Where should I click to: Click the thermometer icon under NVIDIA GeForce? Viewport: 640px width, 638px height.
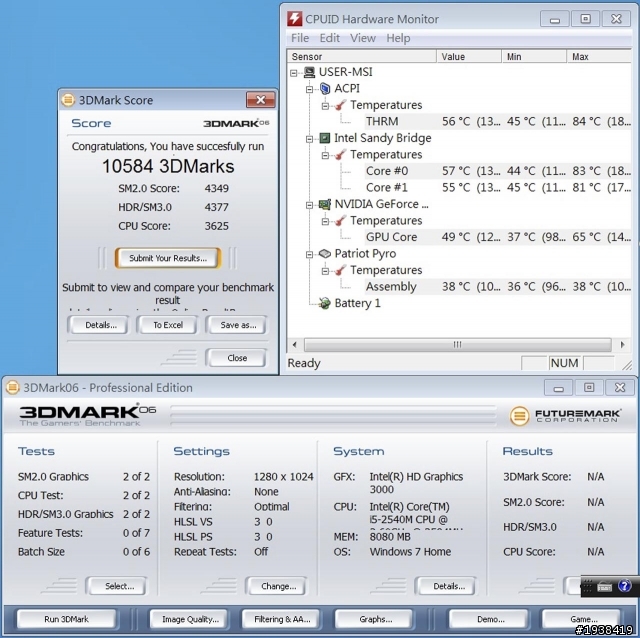click(340, 221)
